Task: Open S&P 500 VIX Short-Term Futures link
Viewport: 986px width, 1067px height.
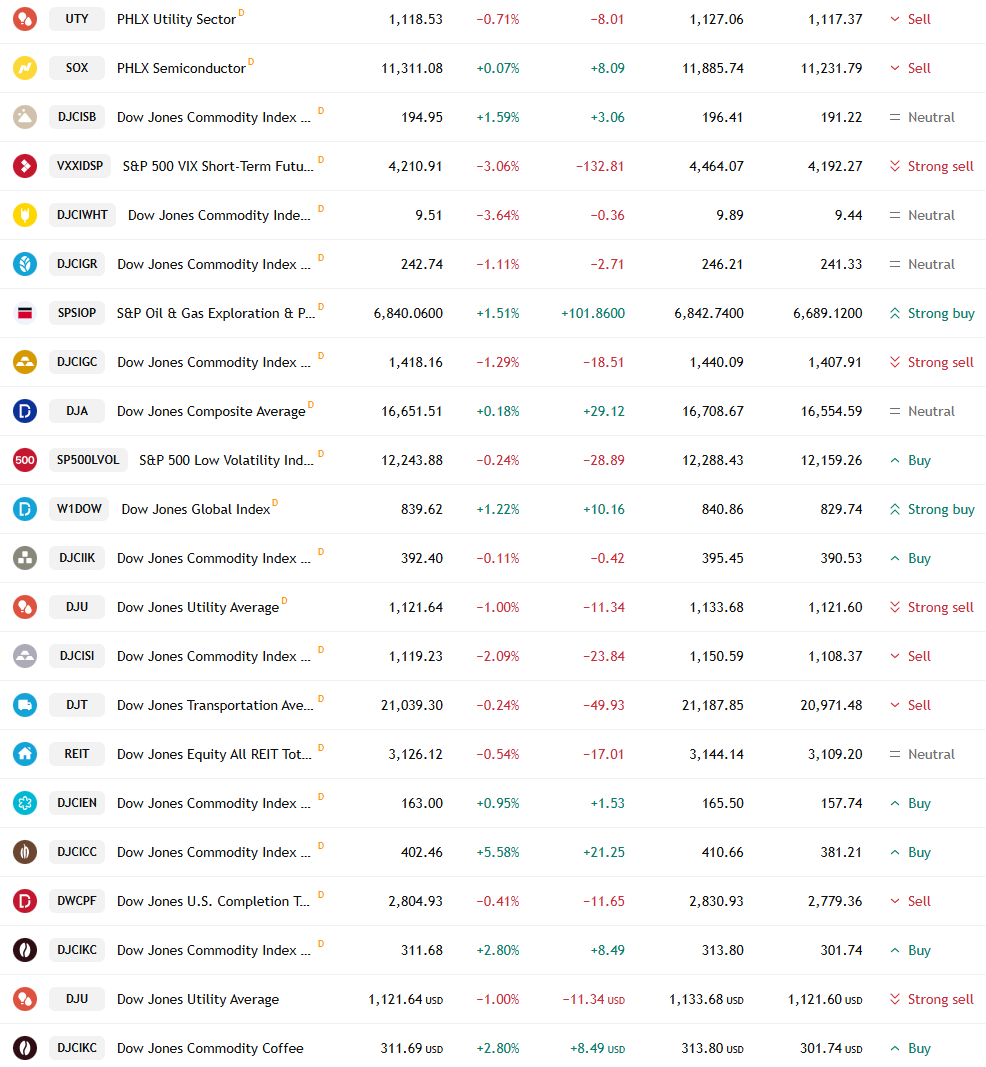Action: [218, 166]
